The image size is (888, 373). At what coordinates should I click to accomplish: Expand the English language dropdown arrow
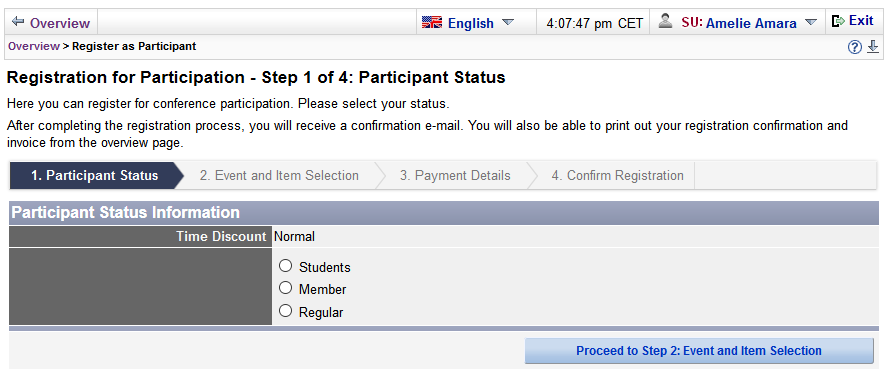pos(508,23)
